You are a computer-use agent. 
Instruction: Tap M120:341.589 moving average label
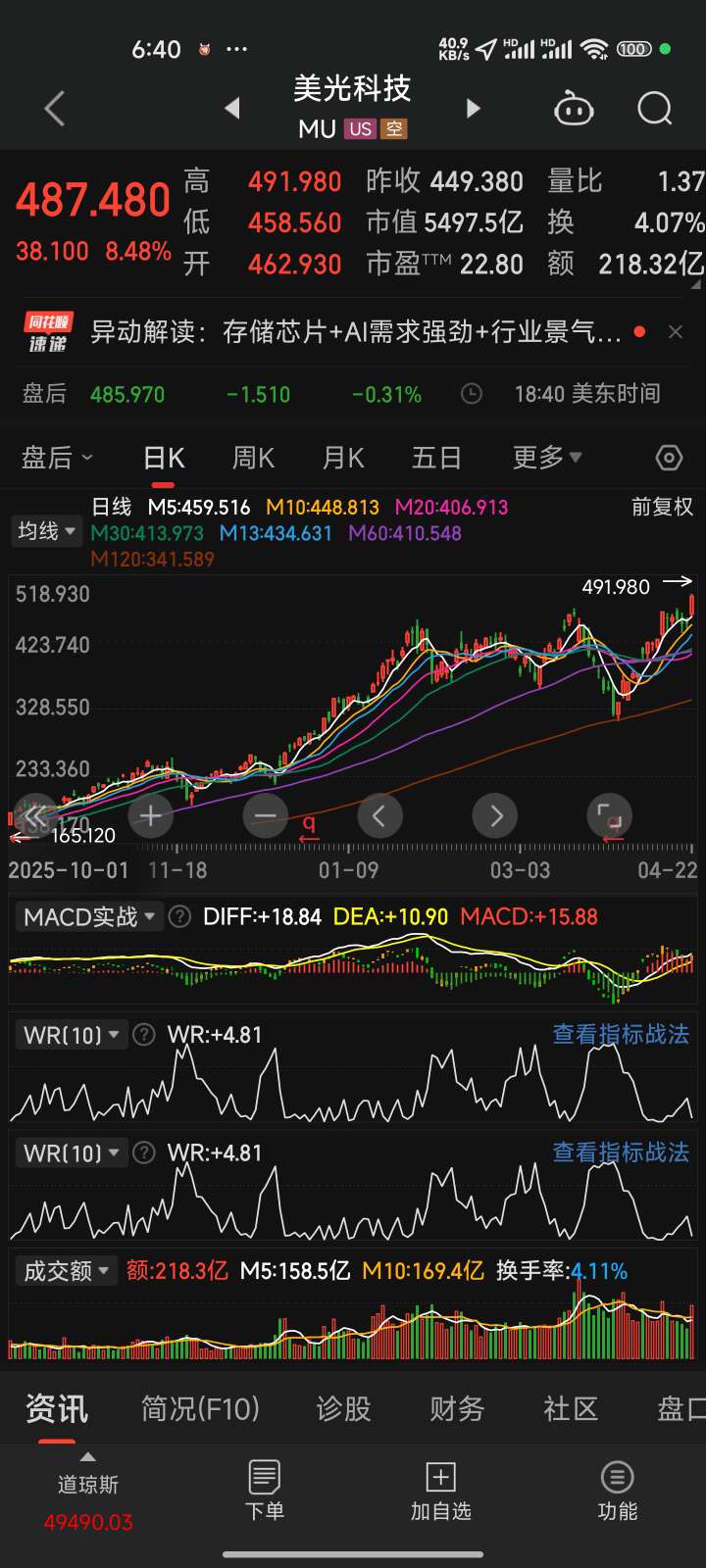click(152, 560)
